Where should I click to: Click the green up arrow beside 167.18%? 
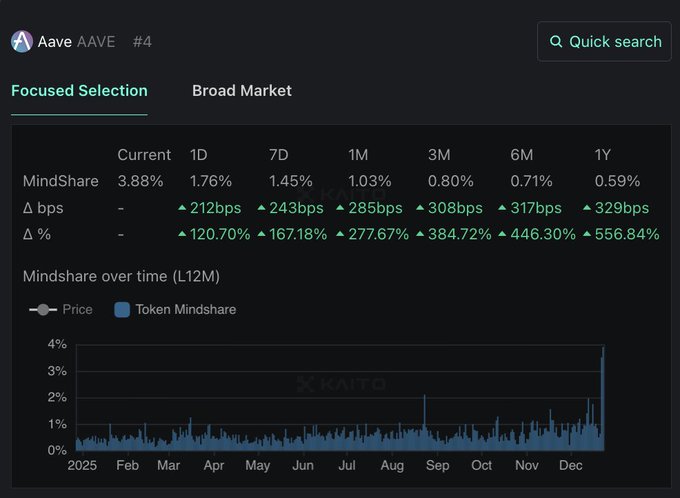[261, 234]
